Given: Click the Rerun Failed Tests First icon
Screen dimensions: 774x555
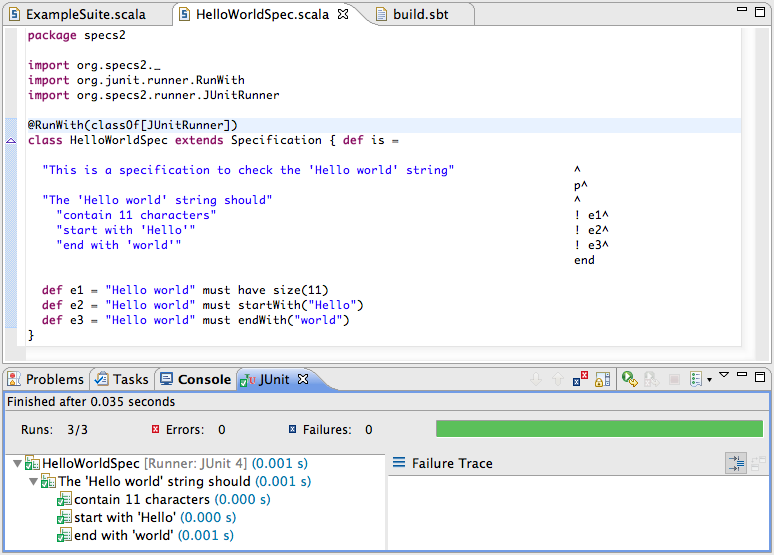Looking at the screenshot, I should click(651, 380).
